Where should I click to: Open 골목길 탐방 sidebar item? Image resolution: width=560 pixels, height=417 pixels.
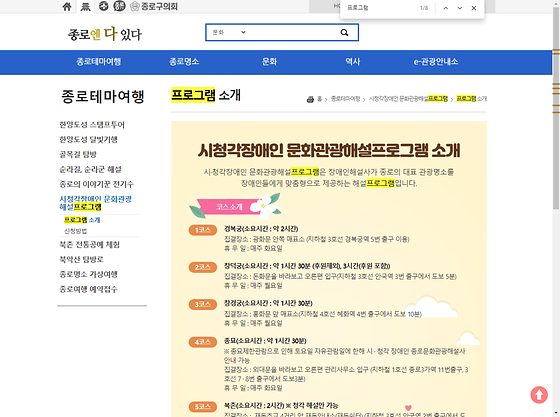click(x=78, y=154)
